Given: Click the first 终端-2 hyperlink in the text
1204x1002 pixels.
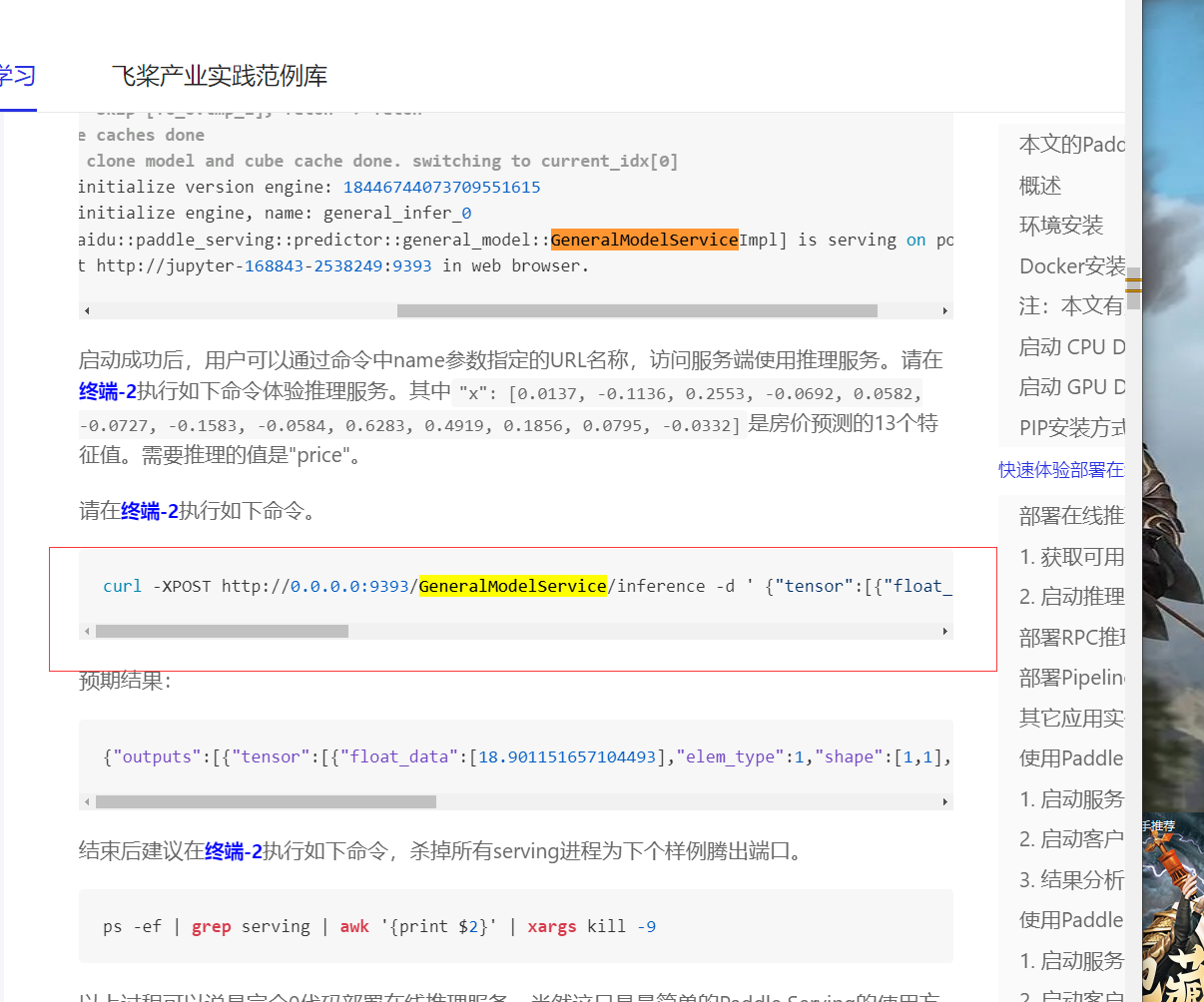Looking at the screenshot, I should [107, 391].
